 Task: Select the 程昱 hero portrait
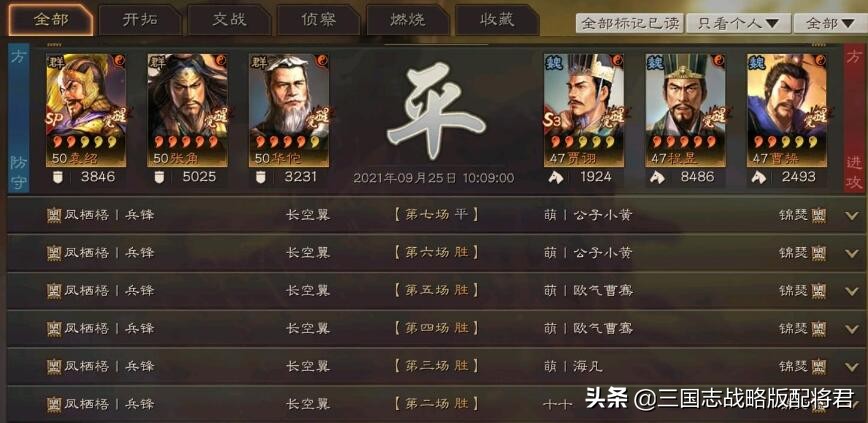[x=685, y=110]
